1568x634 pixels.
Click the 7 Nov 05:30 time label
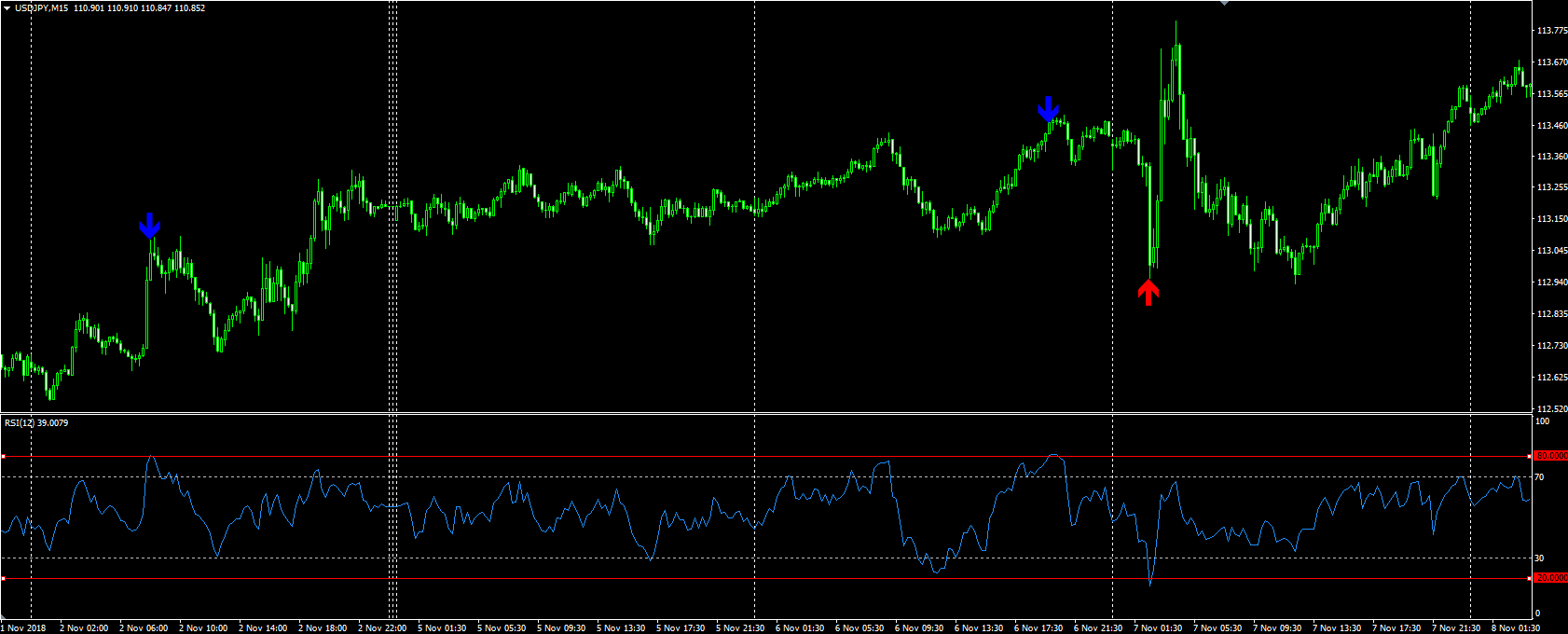(1217, 628)
